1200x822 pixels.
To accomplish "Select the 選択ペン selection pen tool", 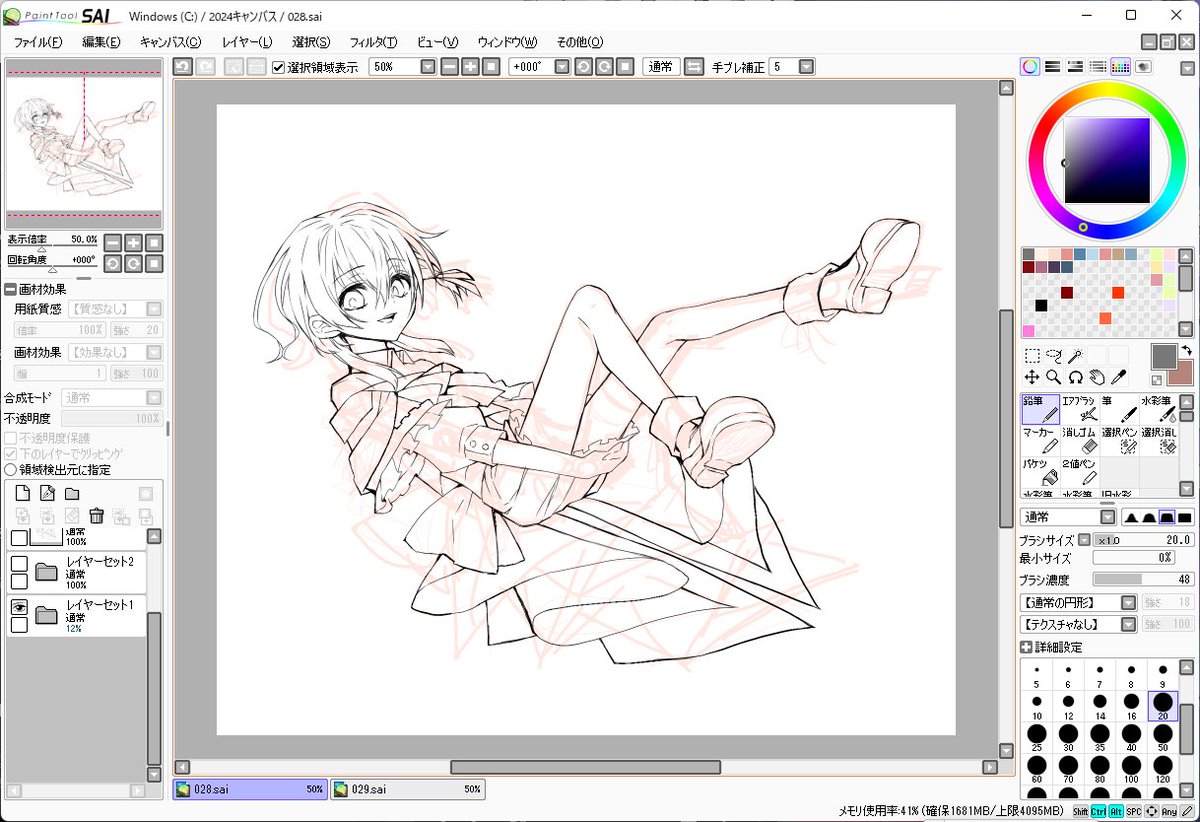I will (x=1119, y=440).
